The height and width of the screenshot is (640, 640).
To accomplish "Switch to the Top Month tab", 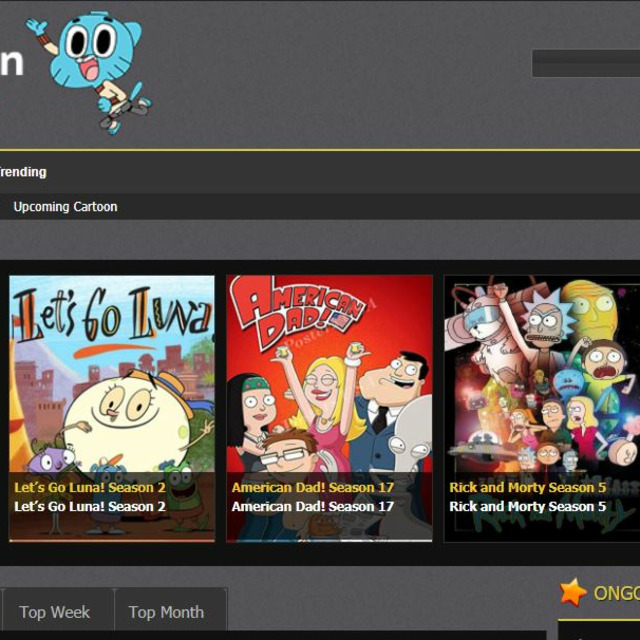I will 166,612.
